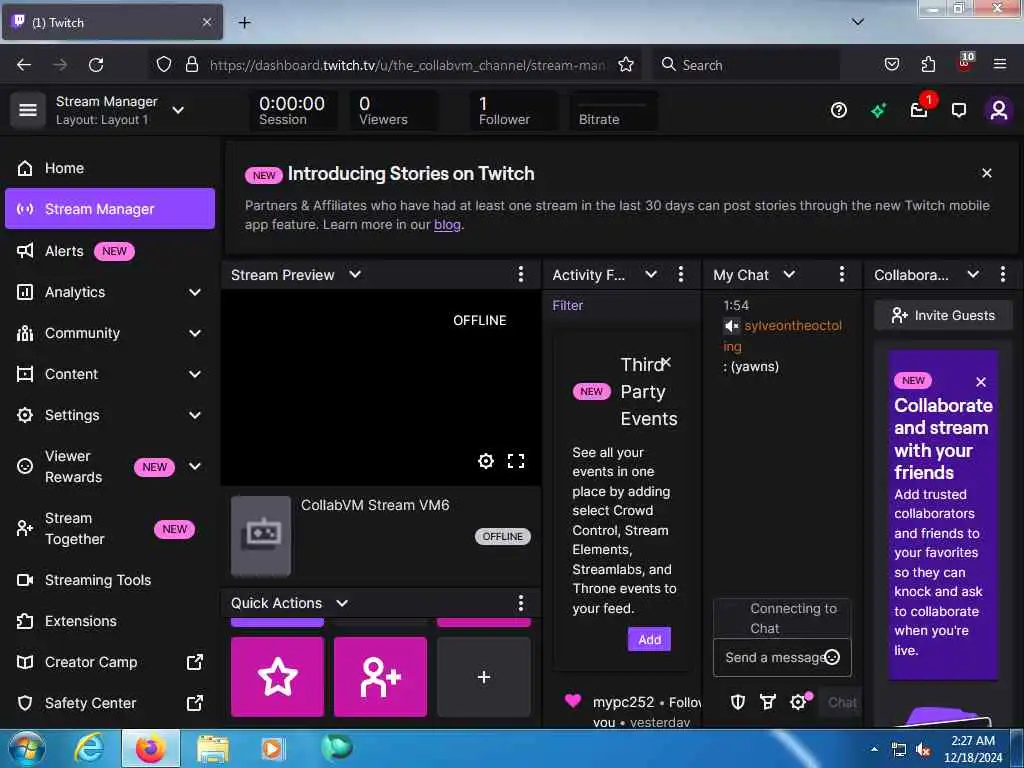The height and width of the screenshot is (768, 1024).
Task: Click the add-person quick action tile
Action: point(380,677)
